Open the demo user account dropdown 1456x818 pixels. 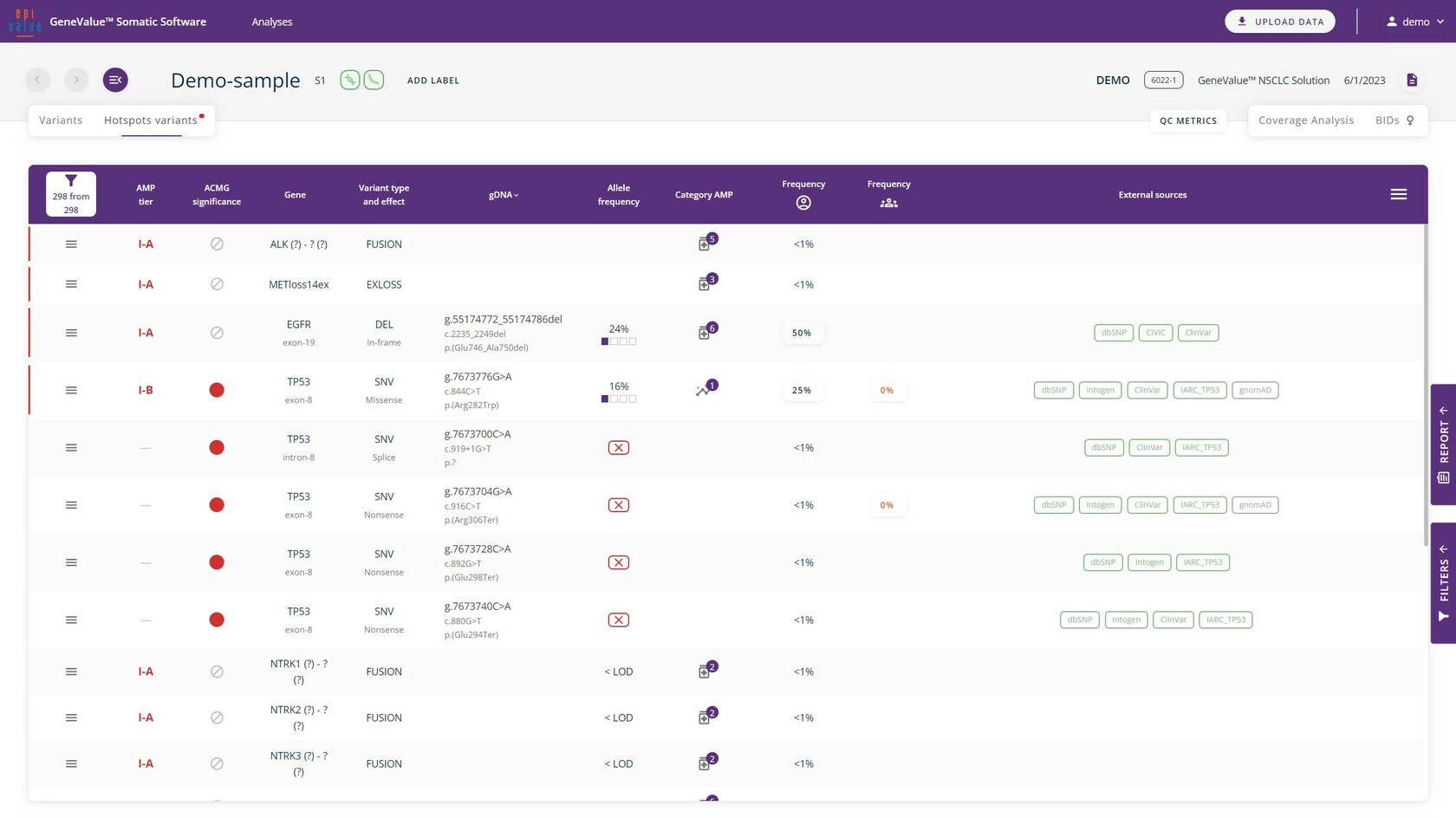pyautogui.click(x=1414, y=22)
